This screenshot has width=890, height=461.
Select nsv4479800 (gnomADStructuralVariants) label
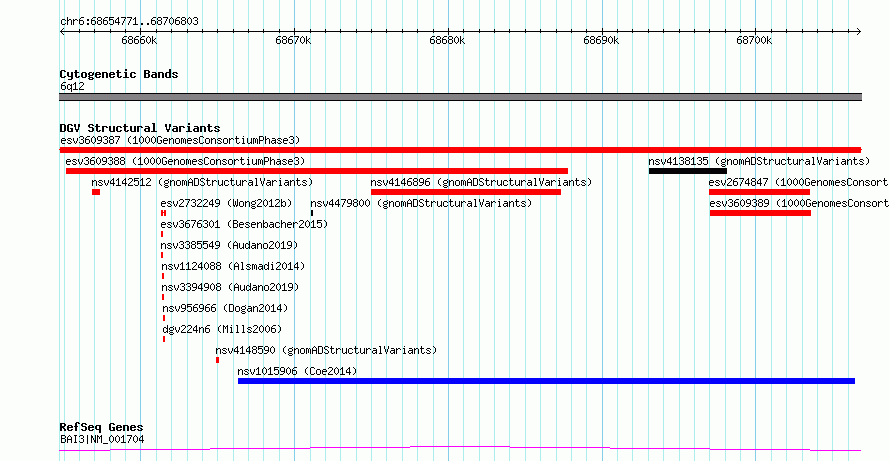421,203
